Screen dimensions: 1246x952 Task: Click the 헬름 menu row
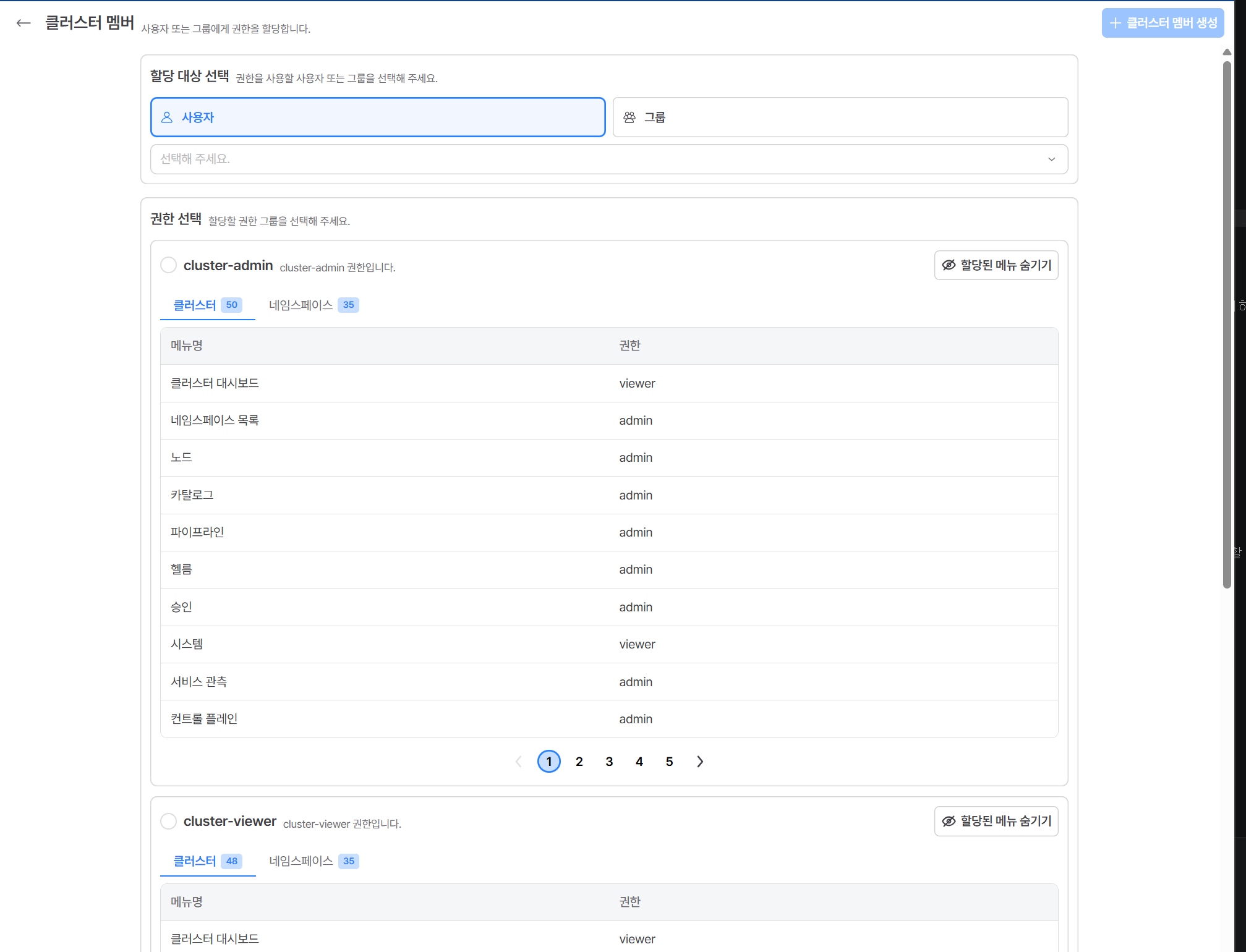click(x=609, y=569)
